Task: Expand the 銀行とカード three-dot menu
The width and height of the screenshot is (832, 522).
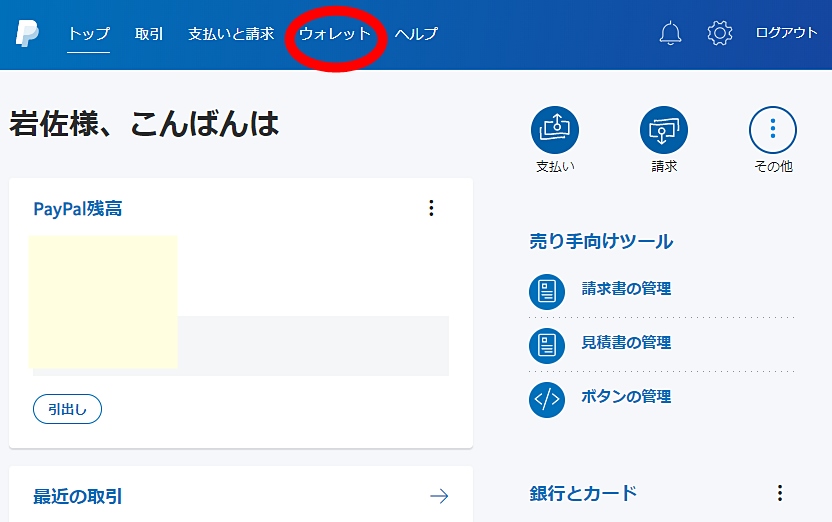Action: 780,493
